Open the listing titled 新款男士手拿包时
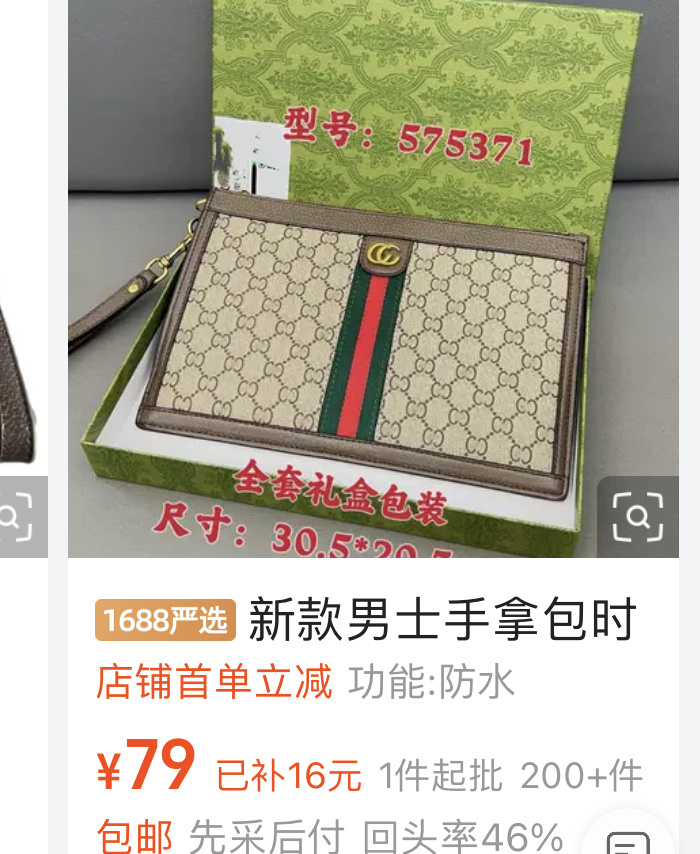 442,620
